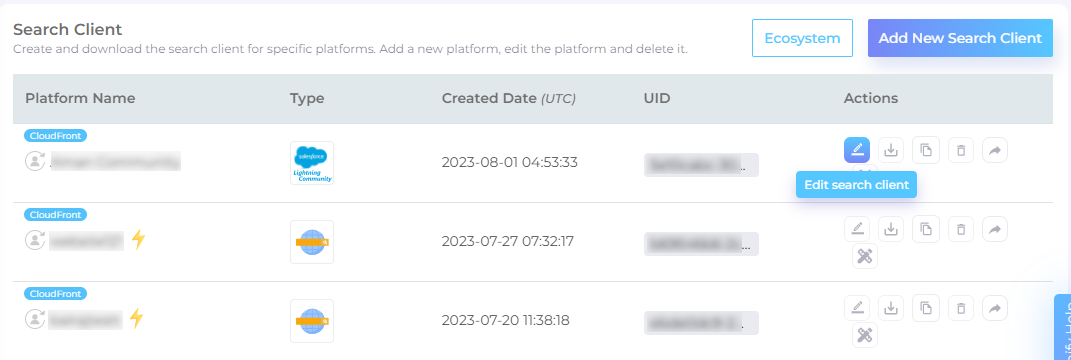Copy the first search client via duplicate icon

click(926, 150)
